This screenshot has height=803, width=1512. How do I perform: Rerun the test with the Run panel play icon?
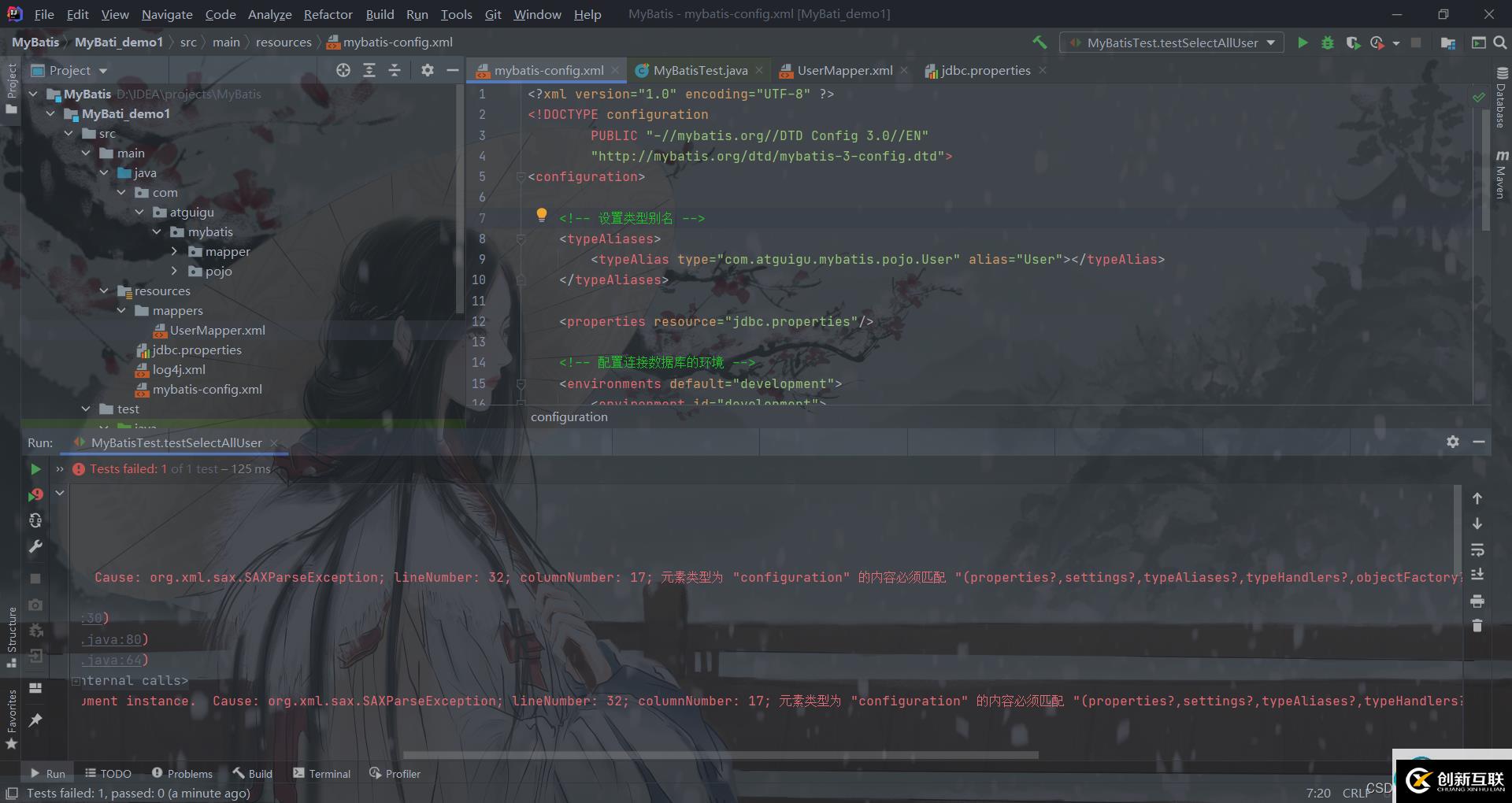(x=35, y=469)
